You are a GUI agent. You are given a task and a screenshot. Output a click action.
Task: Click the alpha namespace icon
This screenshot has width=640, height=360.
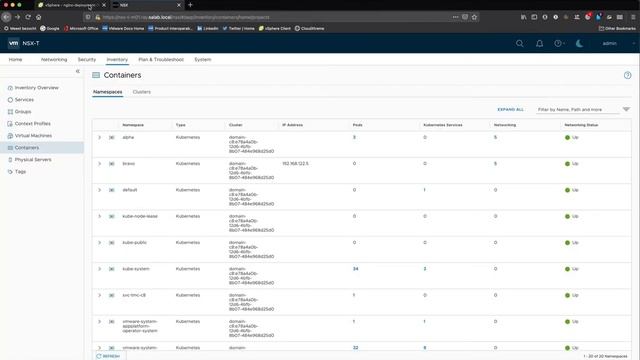(x=111, y=138)
